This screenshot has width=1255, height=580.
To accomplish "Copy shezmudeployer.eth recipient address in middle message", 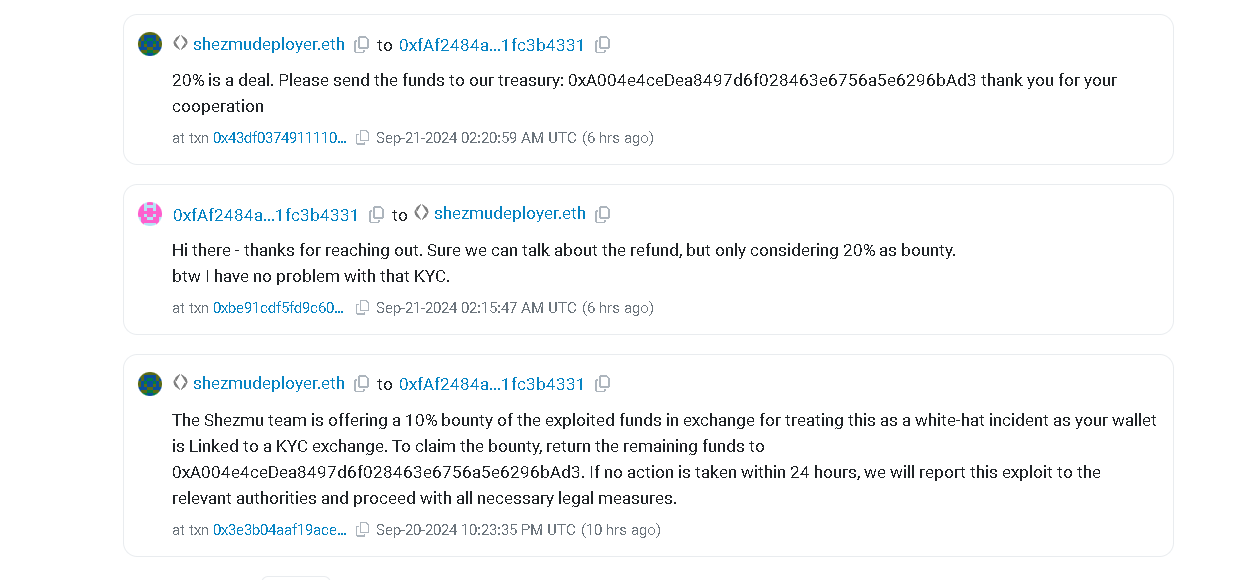I will (603, 215).
